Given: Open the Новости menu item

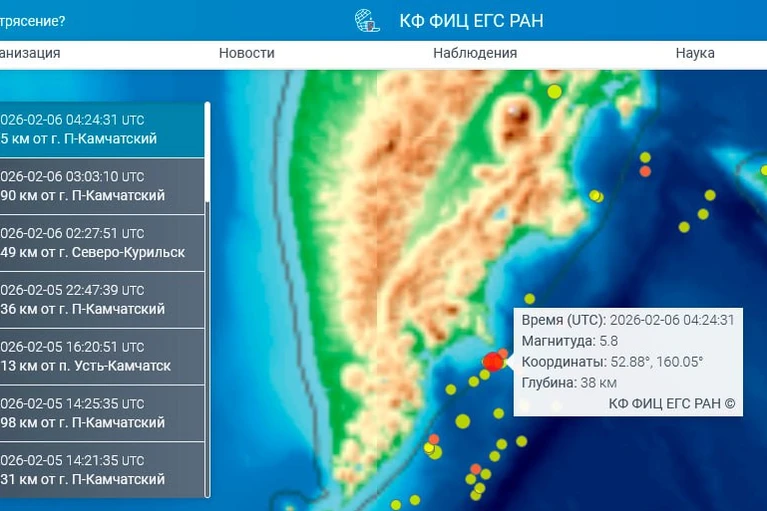Looking at the screenshot, I should click(246, 53).
